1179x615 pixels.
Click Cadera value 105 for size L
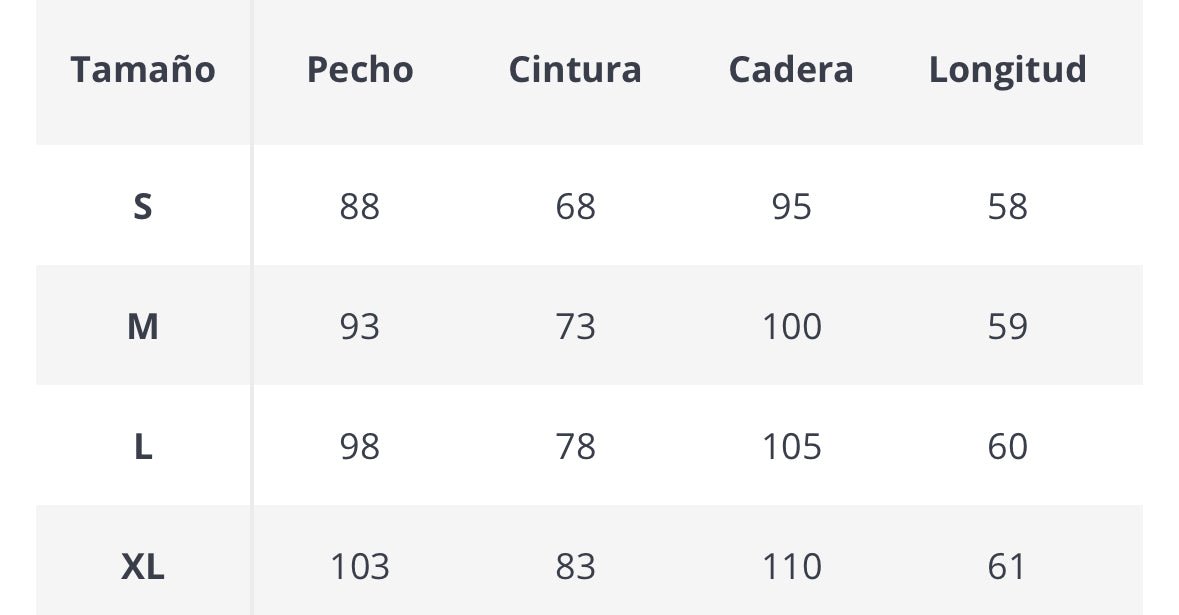792,447
